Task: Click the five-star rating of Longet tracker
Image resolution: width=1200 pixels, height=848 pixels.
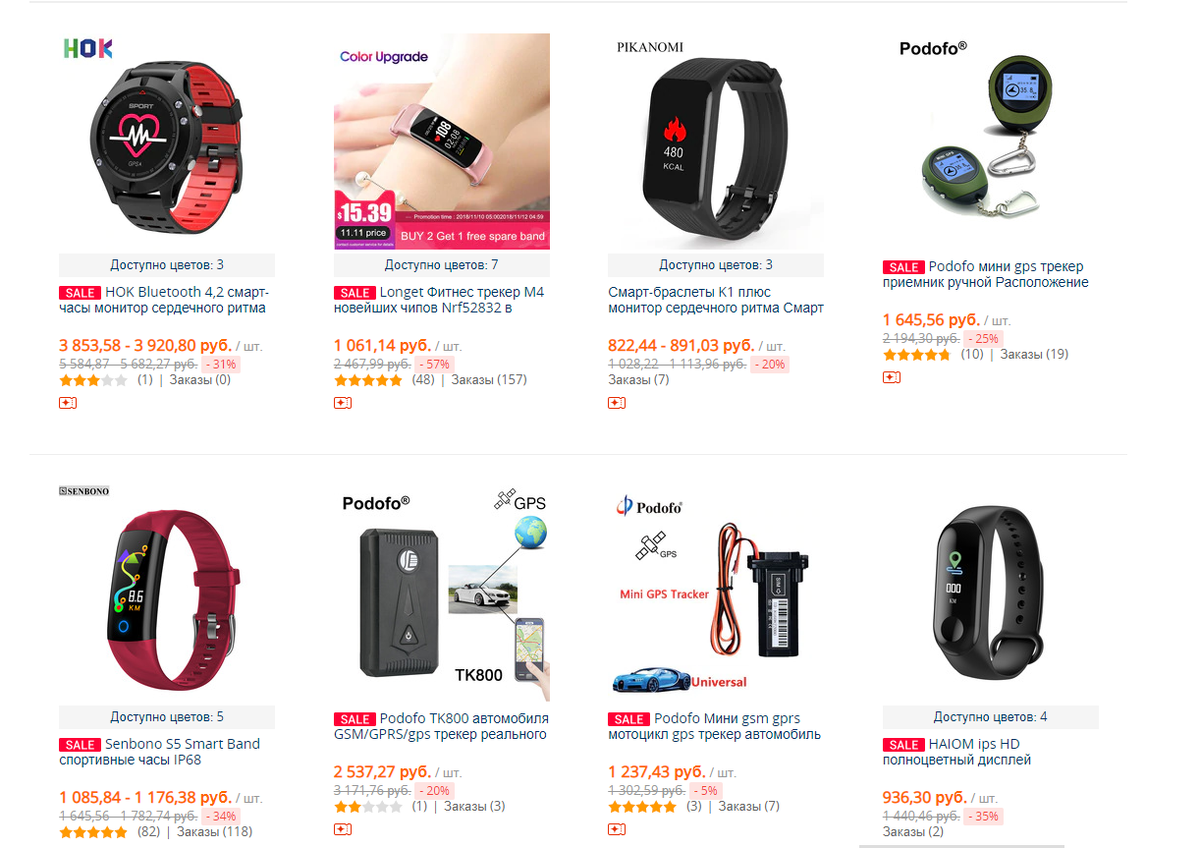Action: [x=368, y=380]
